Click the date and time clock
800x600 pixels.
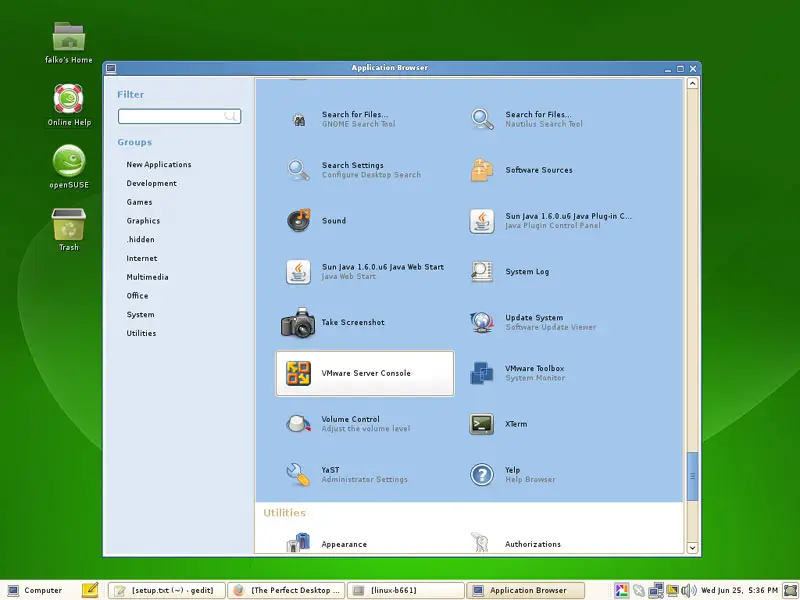pyautogui.click(x=739, y=590)
